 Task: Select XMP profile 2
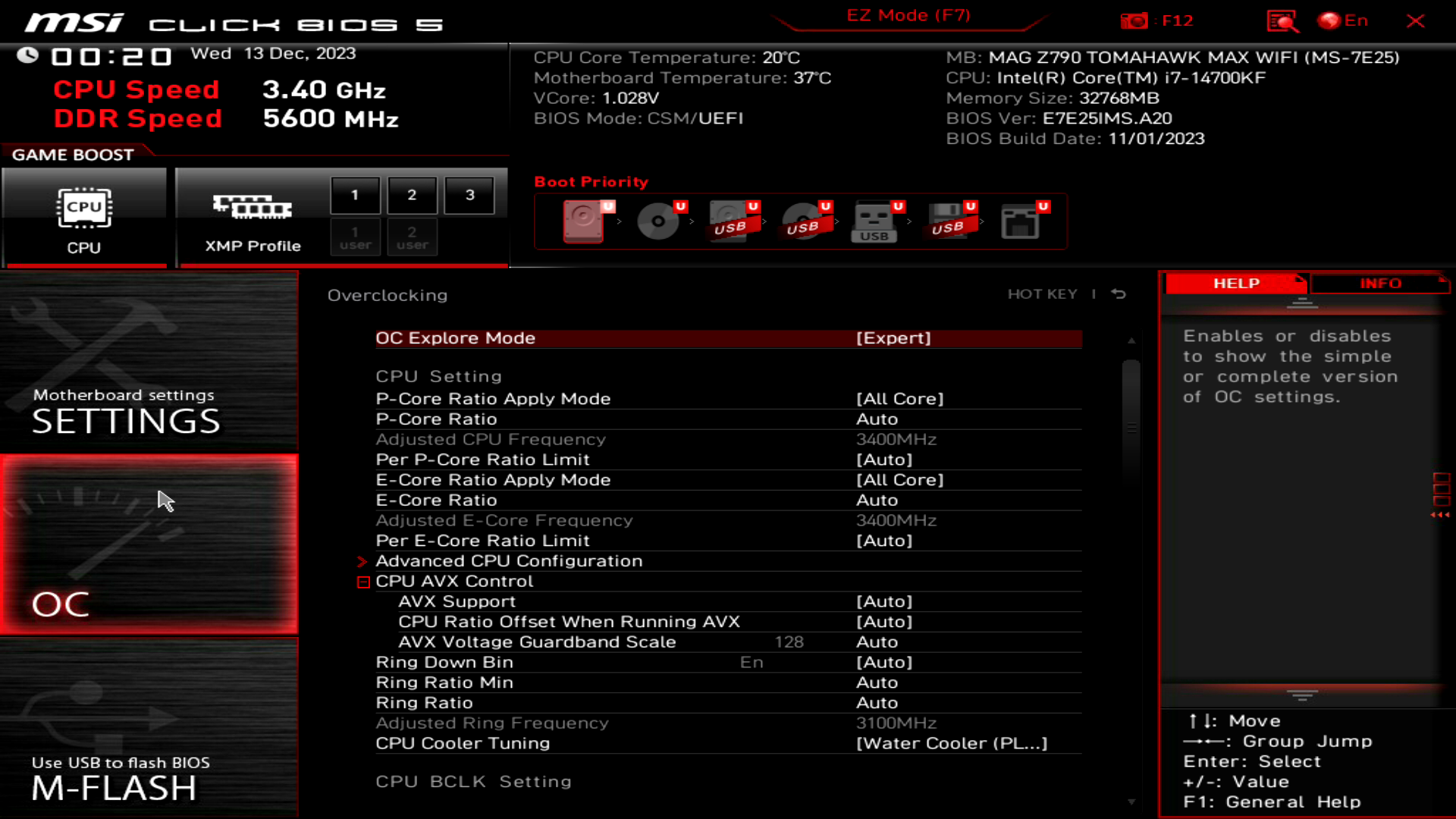[x=412, y=195]
